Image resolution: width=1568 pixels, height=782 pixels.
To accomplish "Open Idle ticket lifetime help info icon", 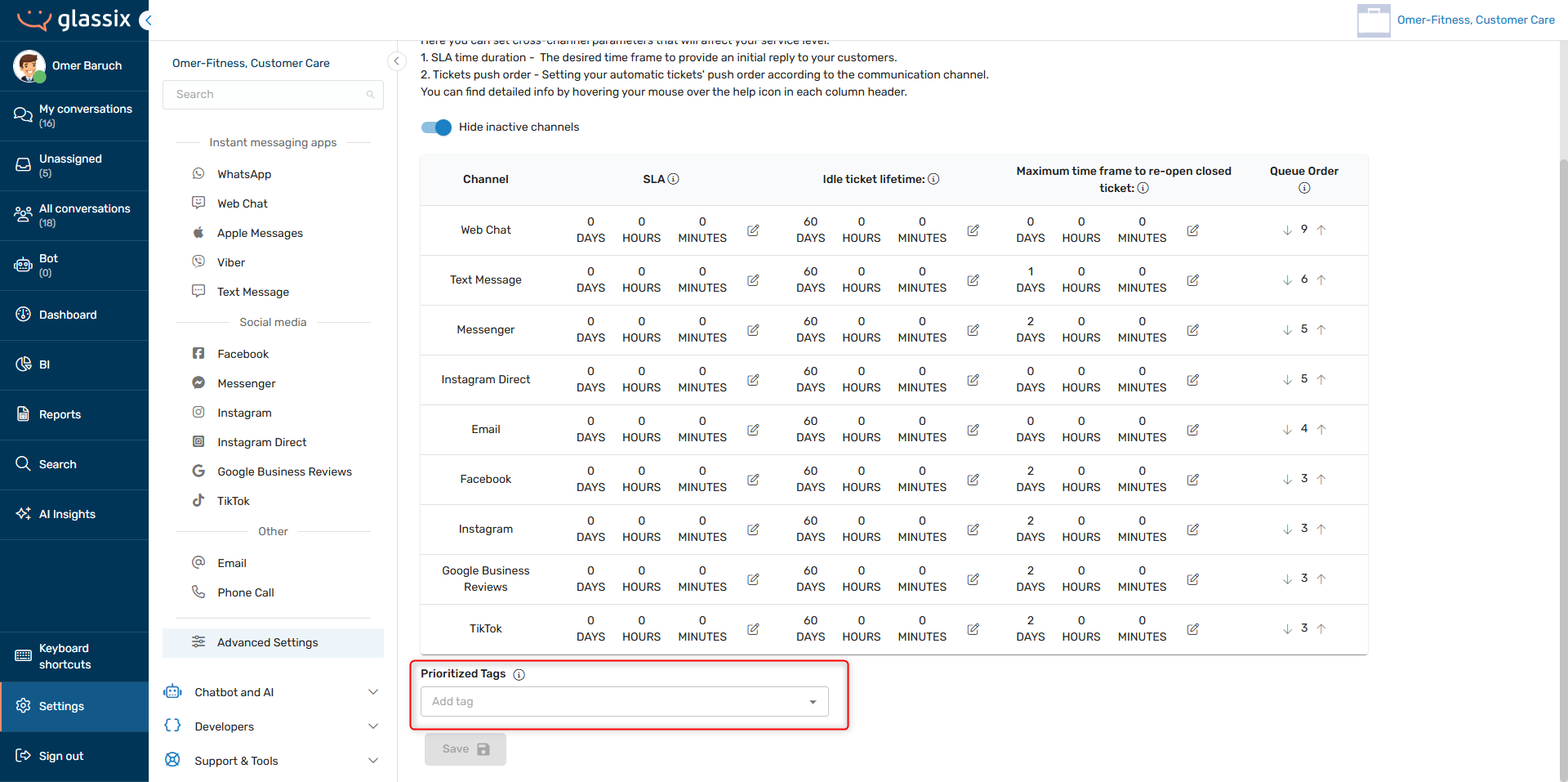I will 933,179.
